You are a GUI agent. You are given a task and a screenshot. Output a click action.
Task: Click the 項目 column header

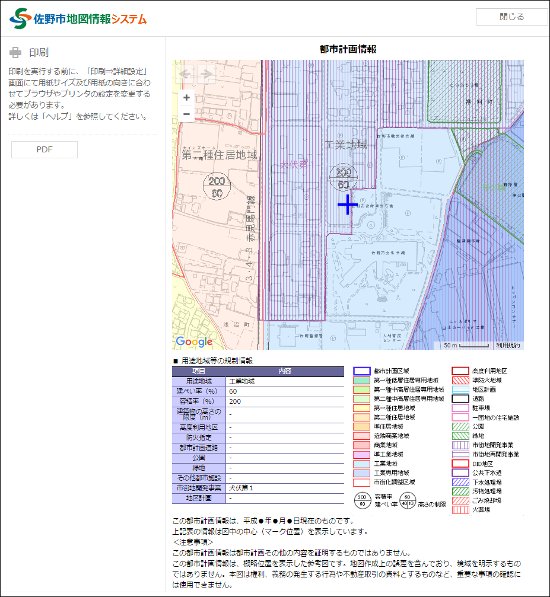coord(199,371)
